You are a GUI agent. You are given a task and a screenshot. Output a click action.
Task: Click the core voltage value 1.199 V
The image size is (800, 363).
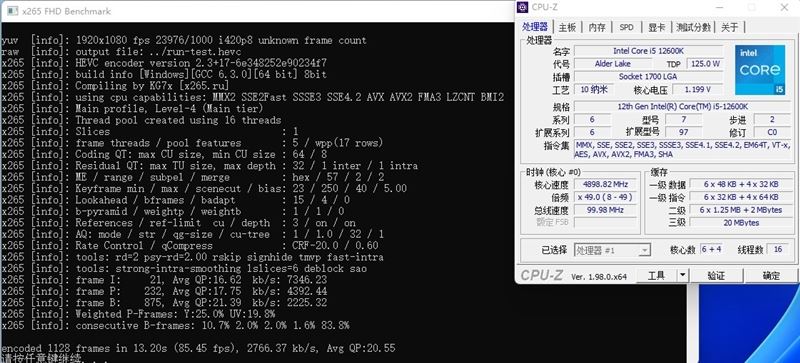[698, 89]
